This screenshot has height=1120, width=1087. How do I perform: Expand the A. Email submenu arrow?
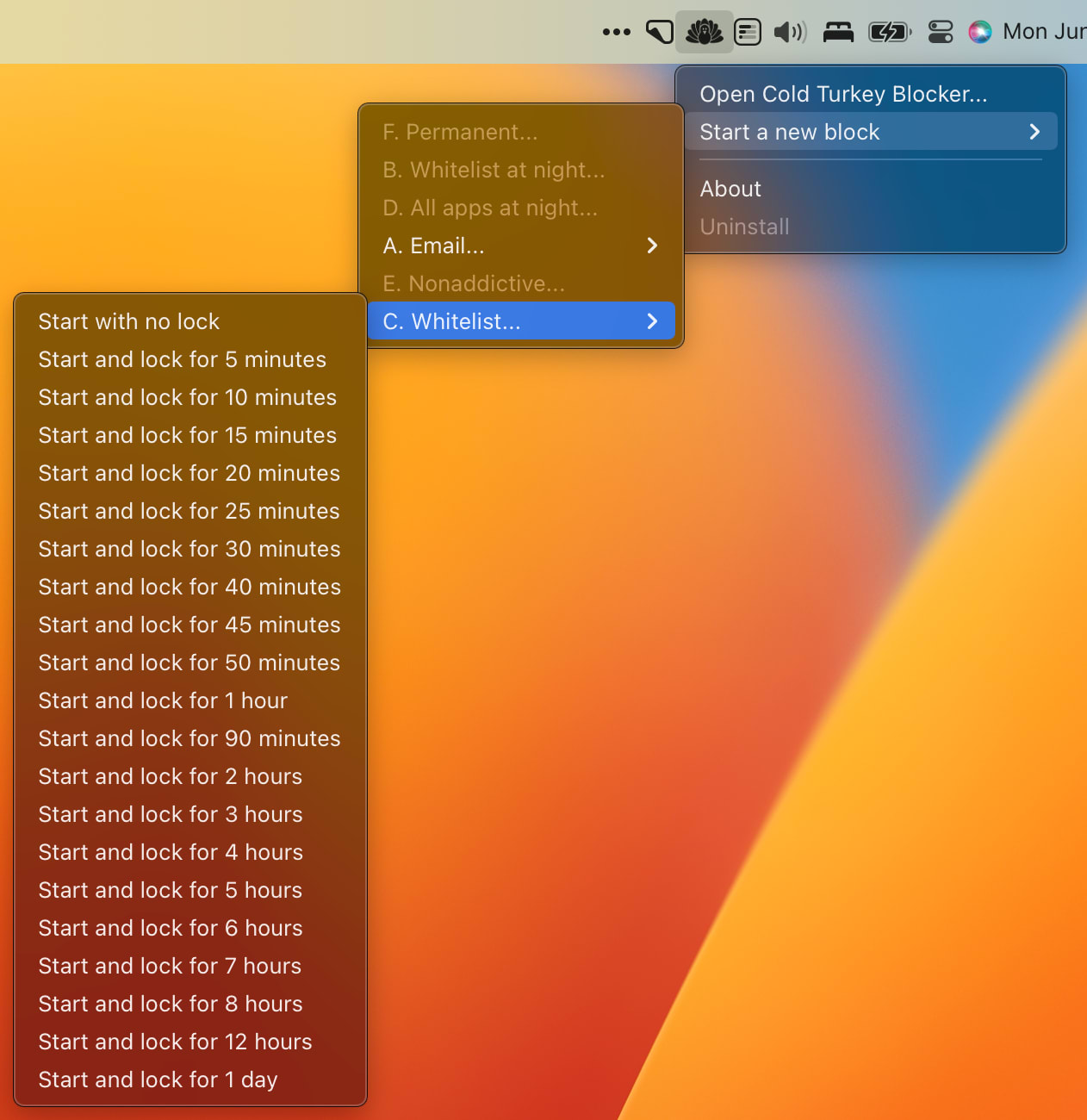coord(652,246)
